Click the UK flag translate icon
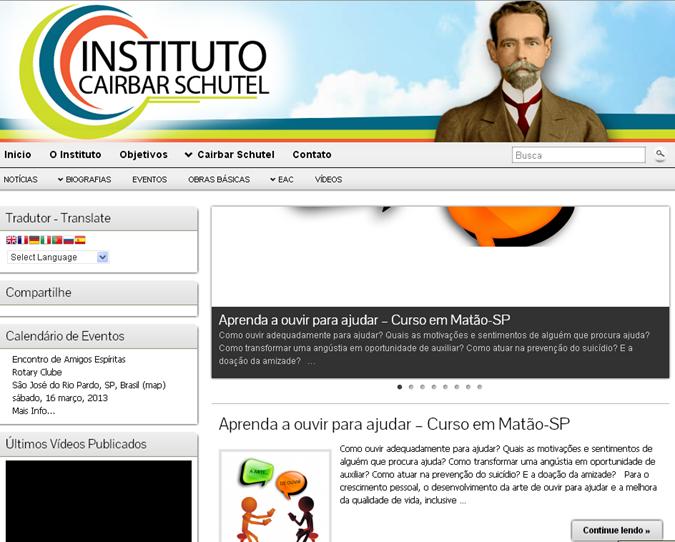The width and height of the screenshot is (675, 542). point(11,240)
